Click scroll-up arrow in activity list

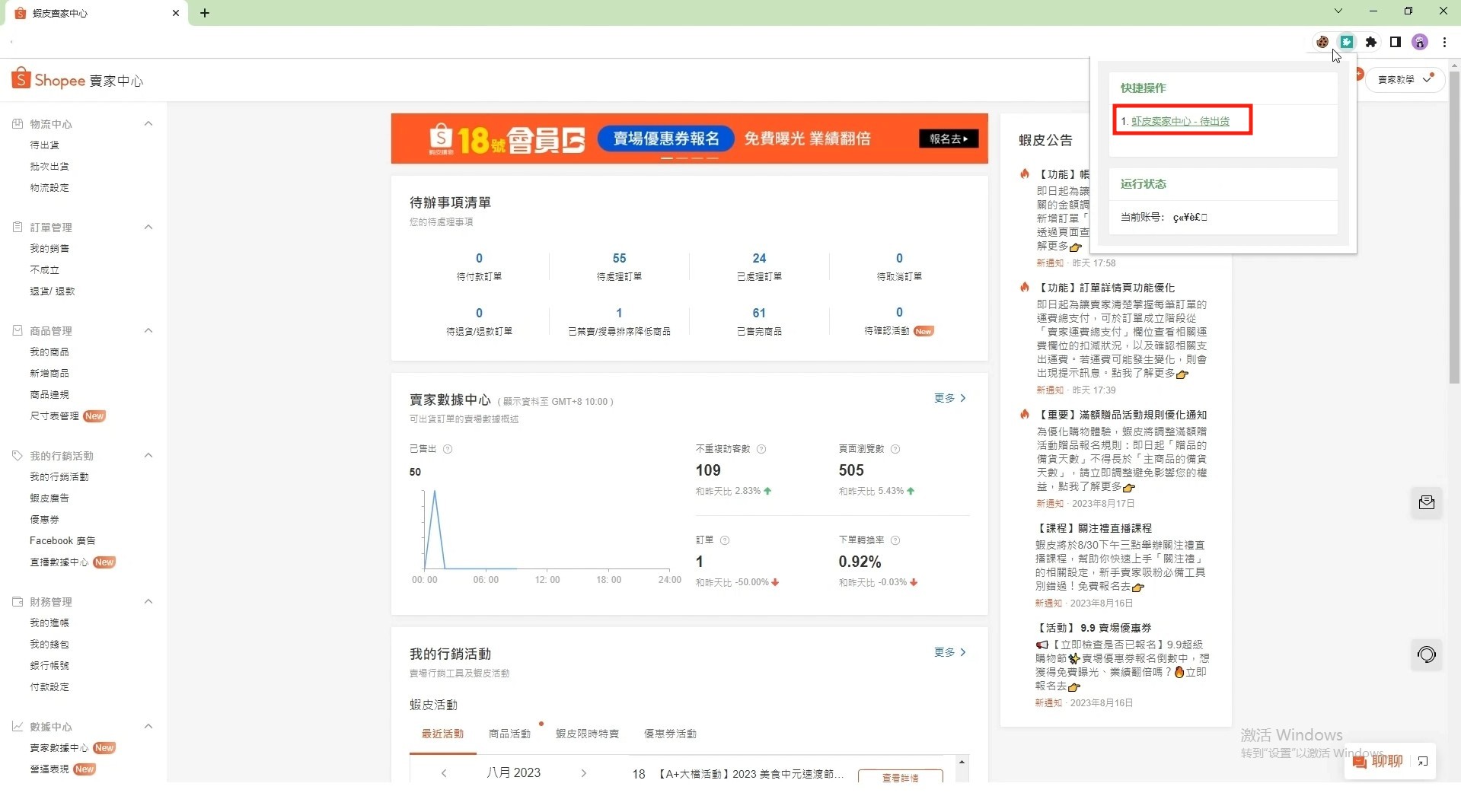click(962, 762)
